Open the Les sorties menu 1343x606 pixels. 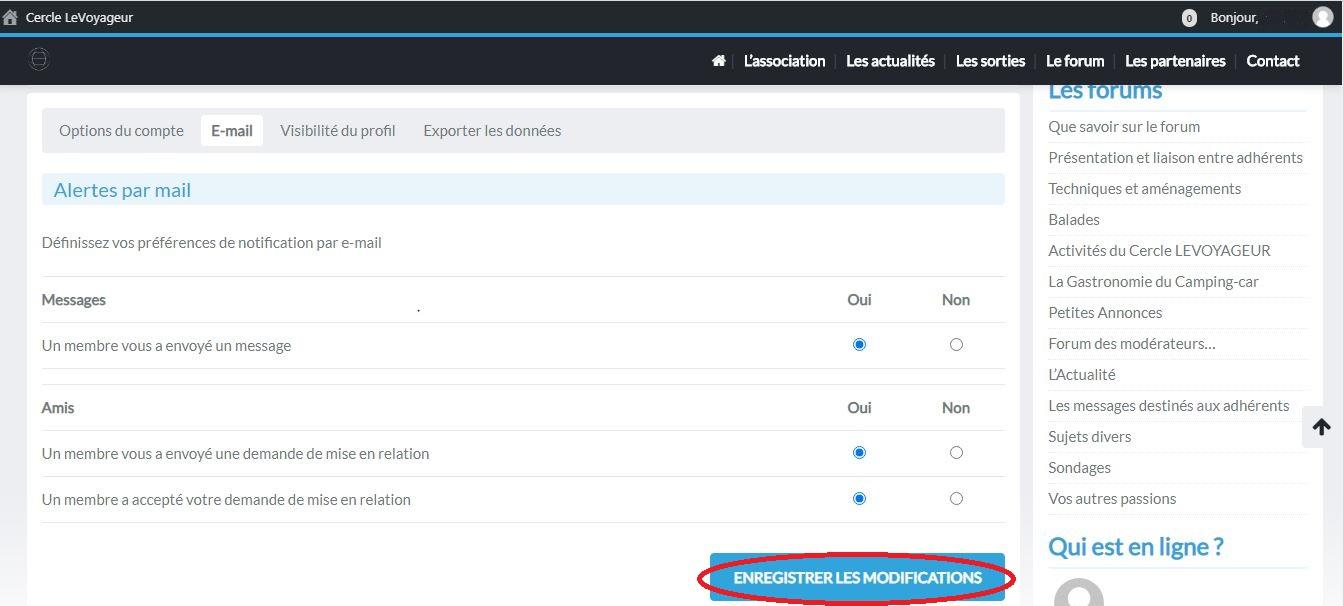(990, 61)
